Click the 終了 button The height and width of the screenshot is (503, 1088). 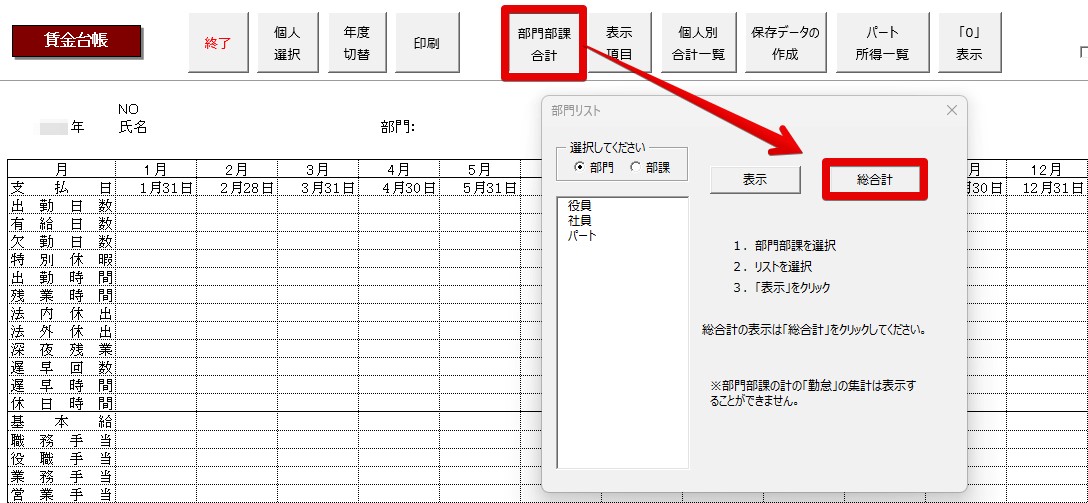(217, 44)
